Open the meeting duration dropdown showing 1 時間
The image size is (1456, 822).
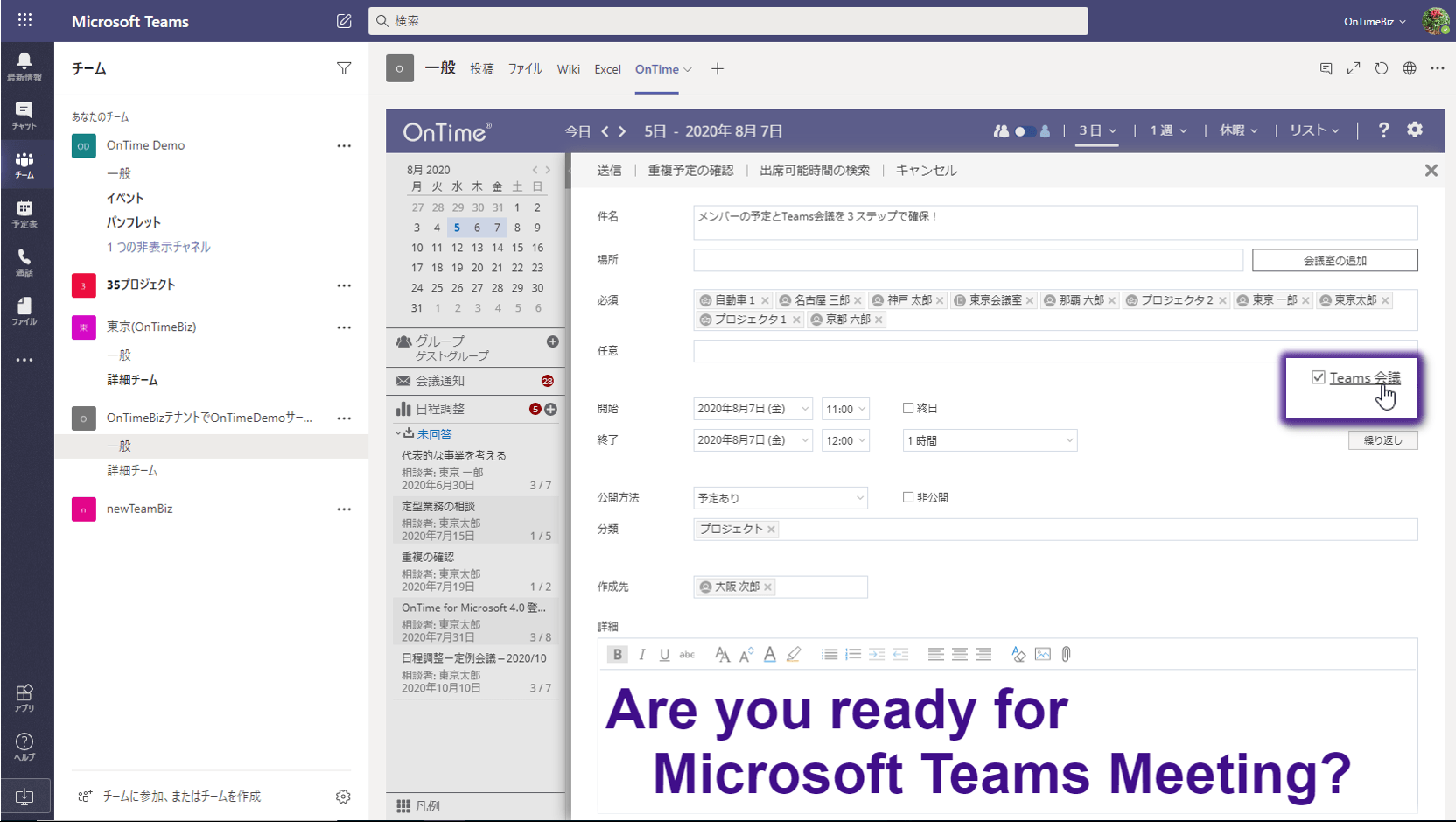coord(989,439)
